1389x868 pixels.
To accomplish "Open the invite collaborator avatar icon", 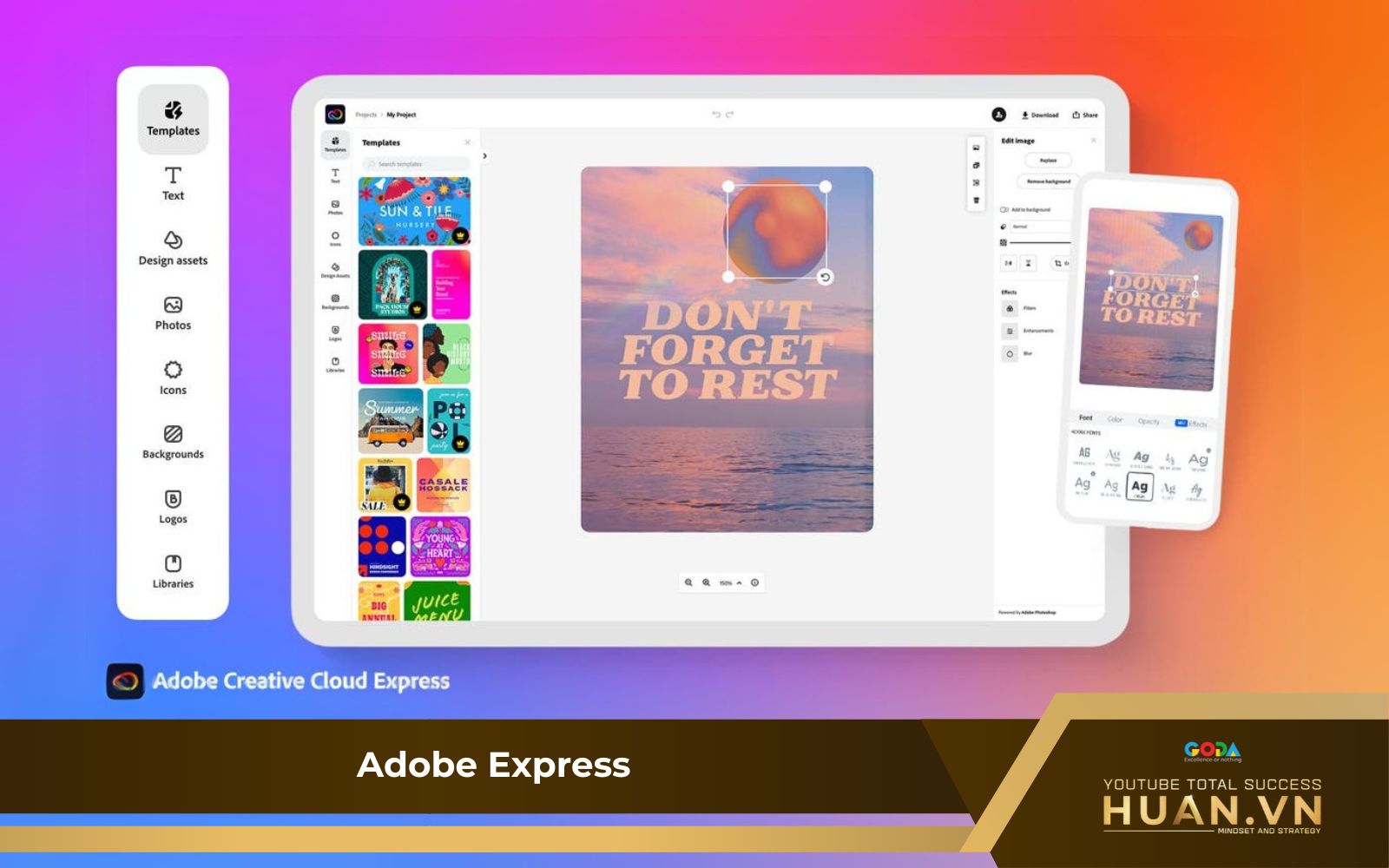I will (x=999, y=115).
